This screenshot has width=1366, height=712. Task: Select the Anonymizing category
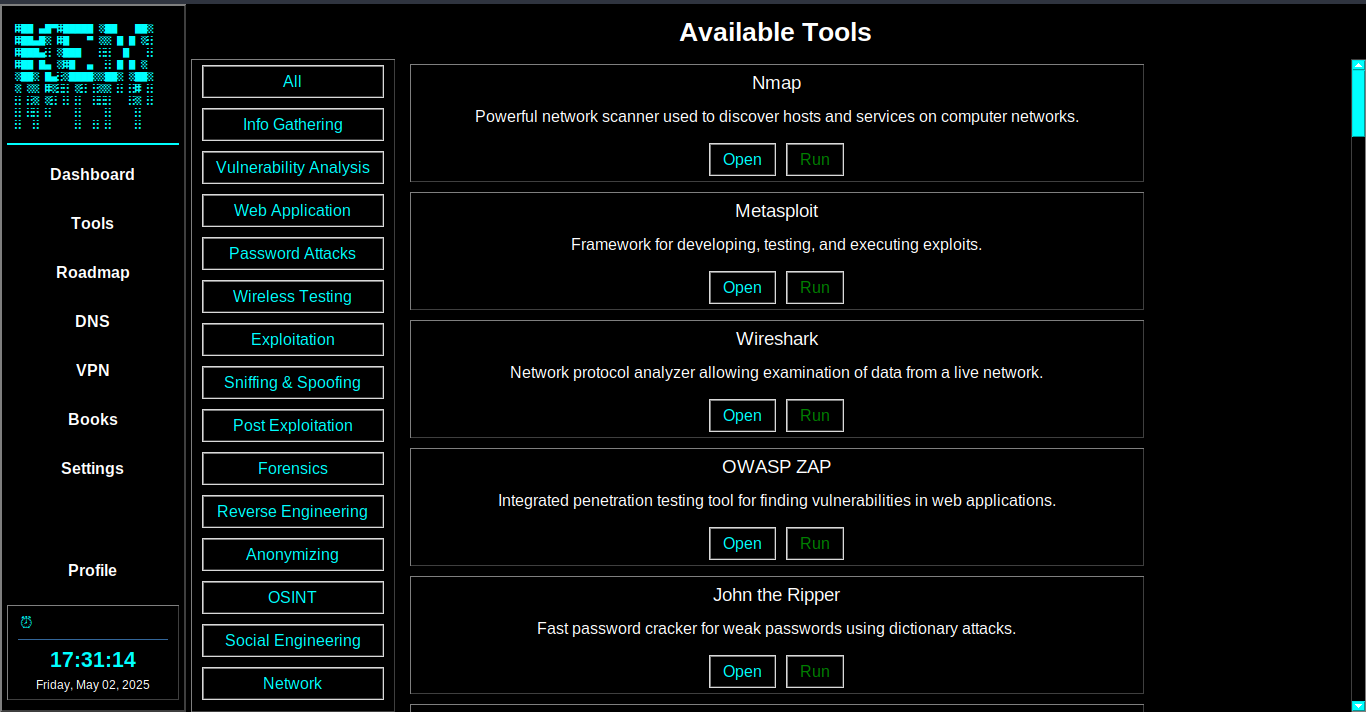(x=293, y=555)
